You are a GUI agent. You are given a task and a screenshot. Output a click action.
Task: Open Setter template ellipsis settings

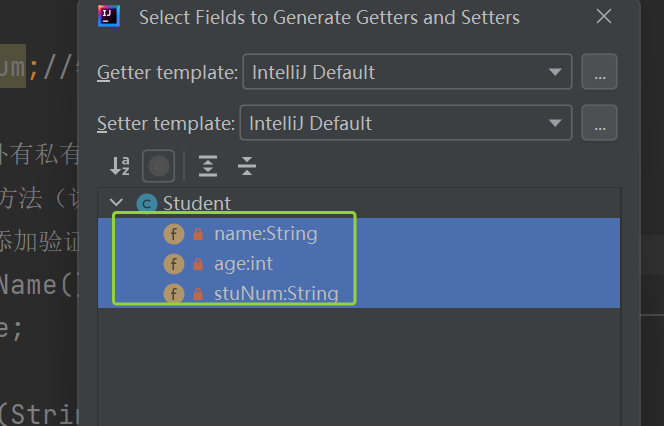pos(599,123)
